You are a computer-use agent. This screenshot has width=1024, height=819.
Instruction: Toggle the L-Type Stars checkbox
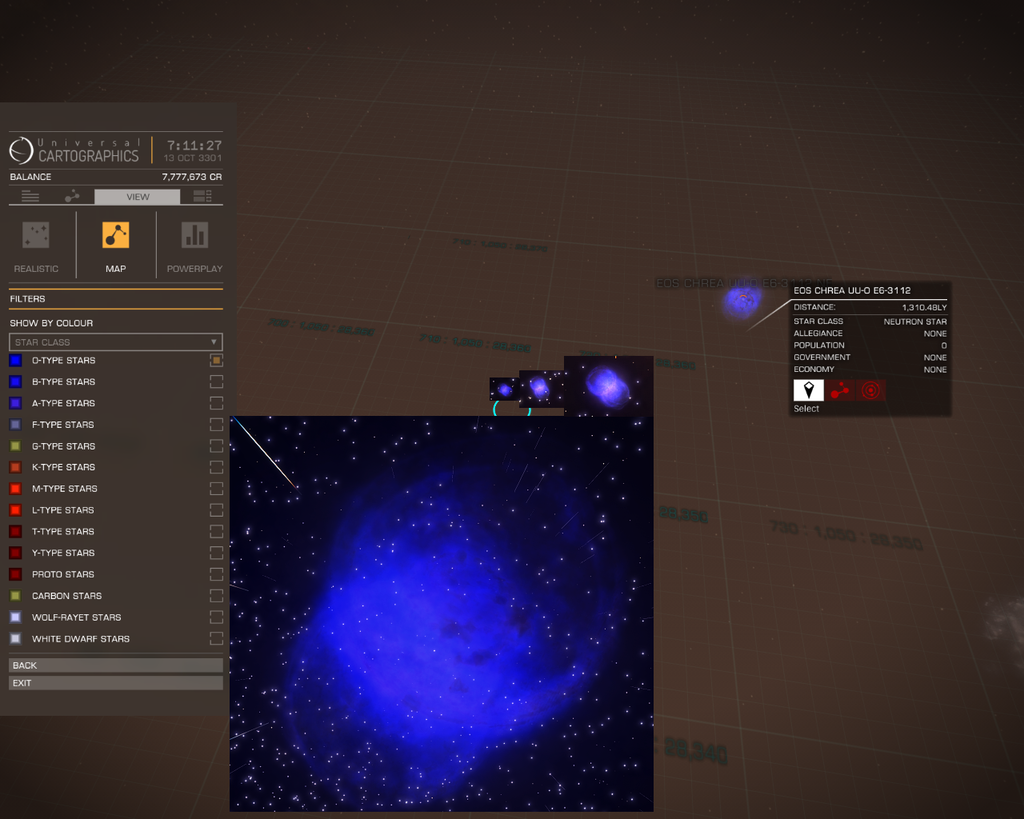point(216,510)
